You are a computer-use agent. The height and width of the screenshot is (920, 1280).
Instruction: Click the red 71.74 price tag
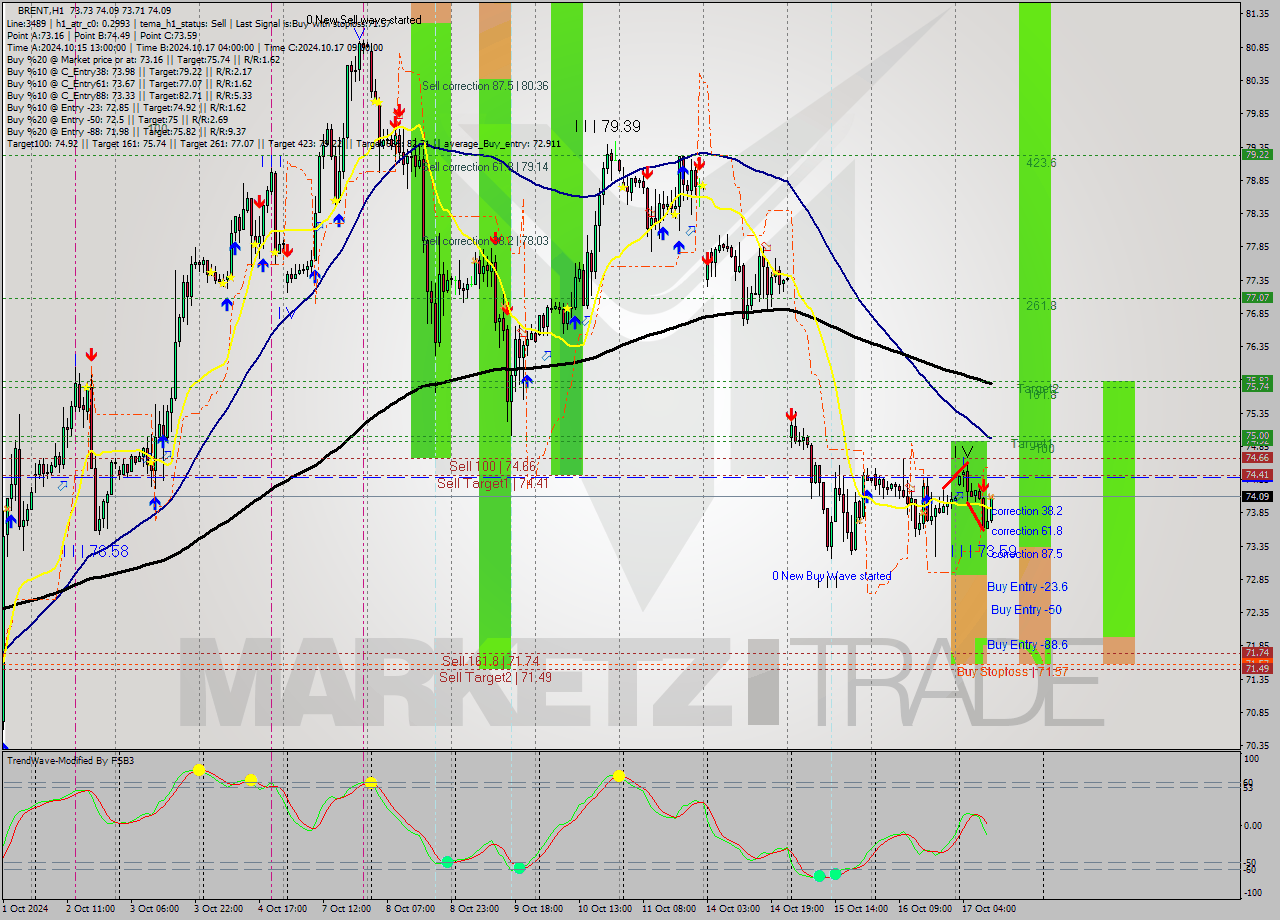1256,652
